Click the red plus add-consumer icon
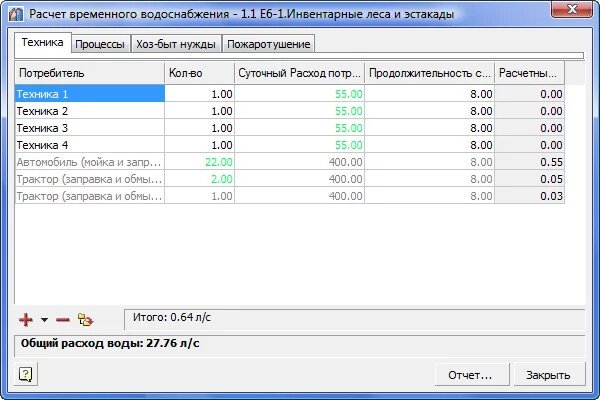The height and width of the screenshot is (400, 600). 26,320
